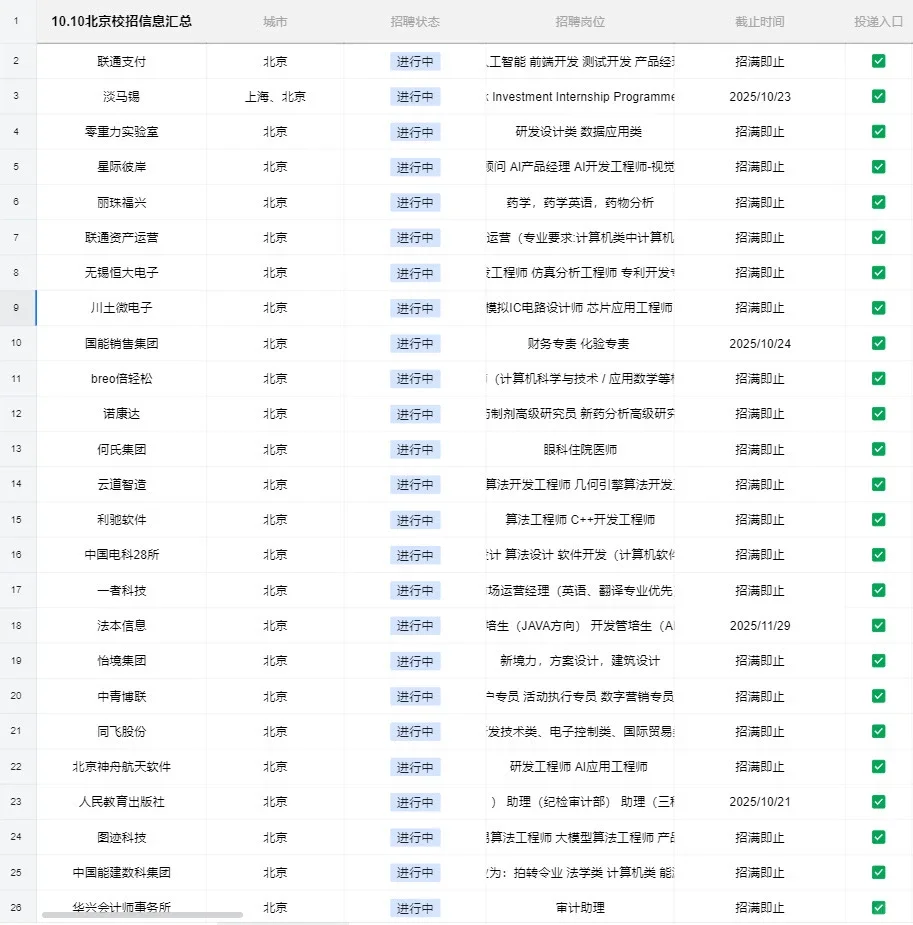Click the checkbox for 人民教育出版社
This screenshot has height=925, width=913.
878,802
